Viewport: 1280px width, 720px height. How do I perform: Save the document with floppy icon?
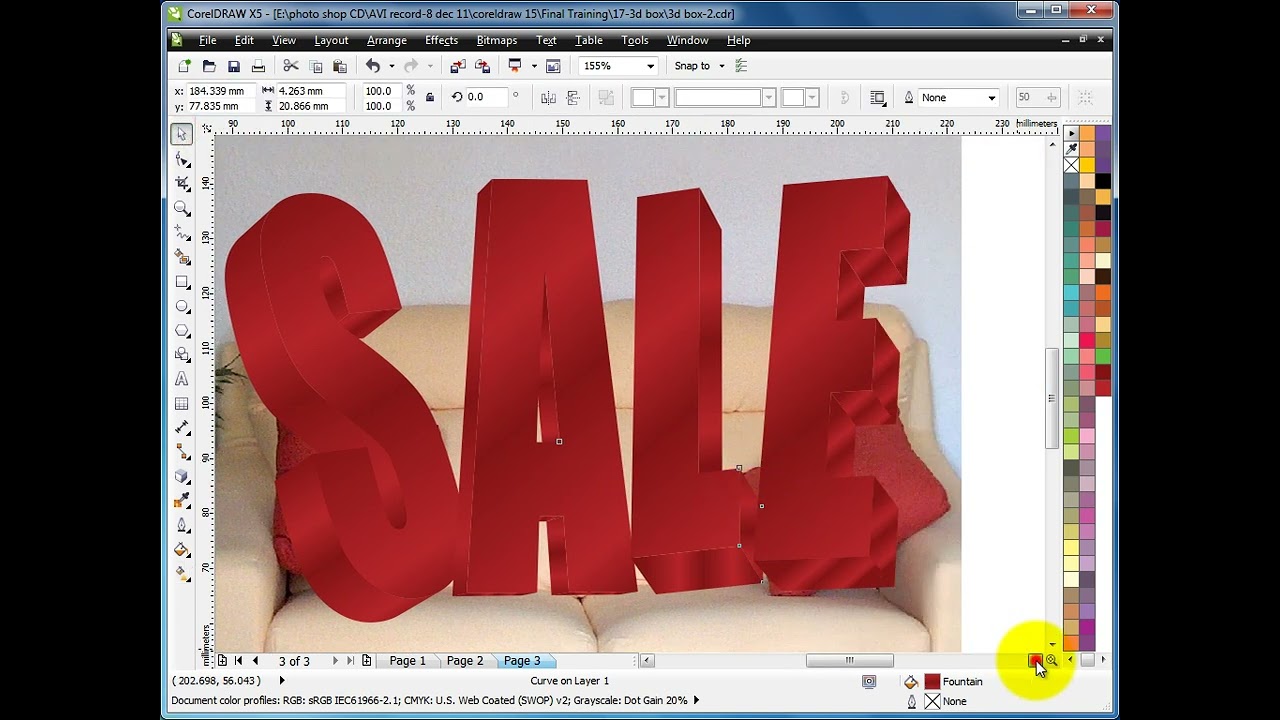click(x=233, y=66)
